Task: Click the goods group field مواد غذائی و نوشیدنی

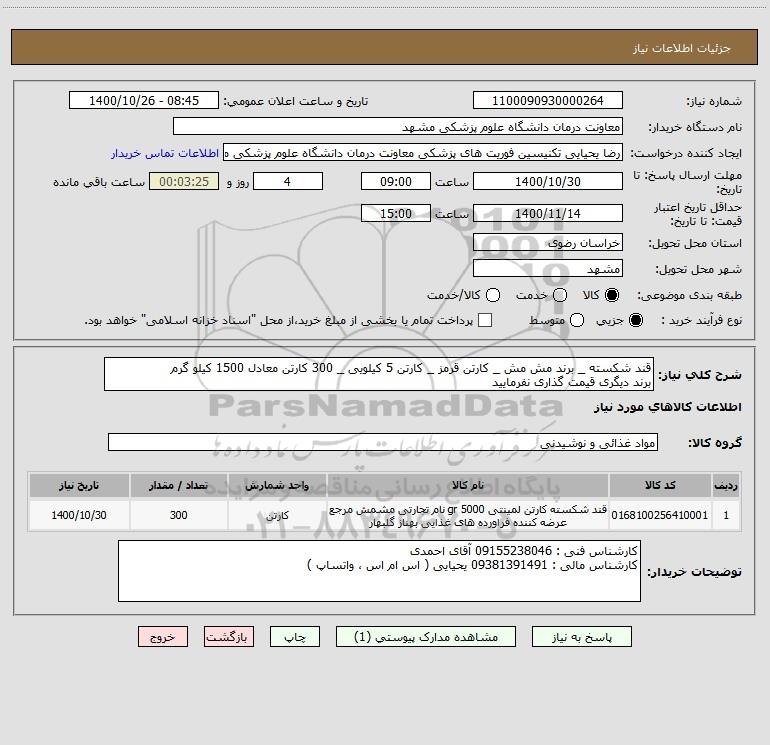Action: point(383,442)
